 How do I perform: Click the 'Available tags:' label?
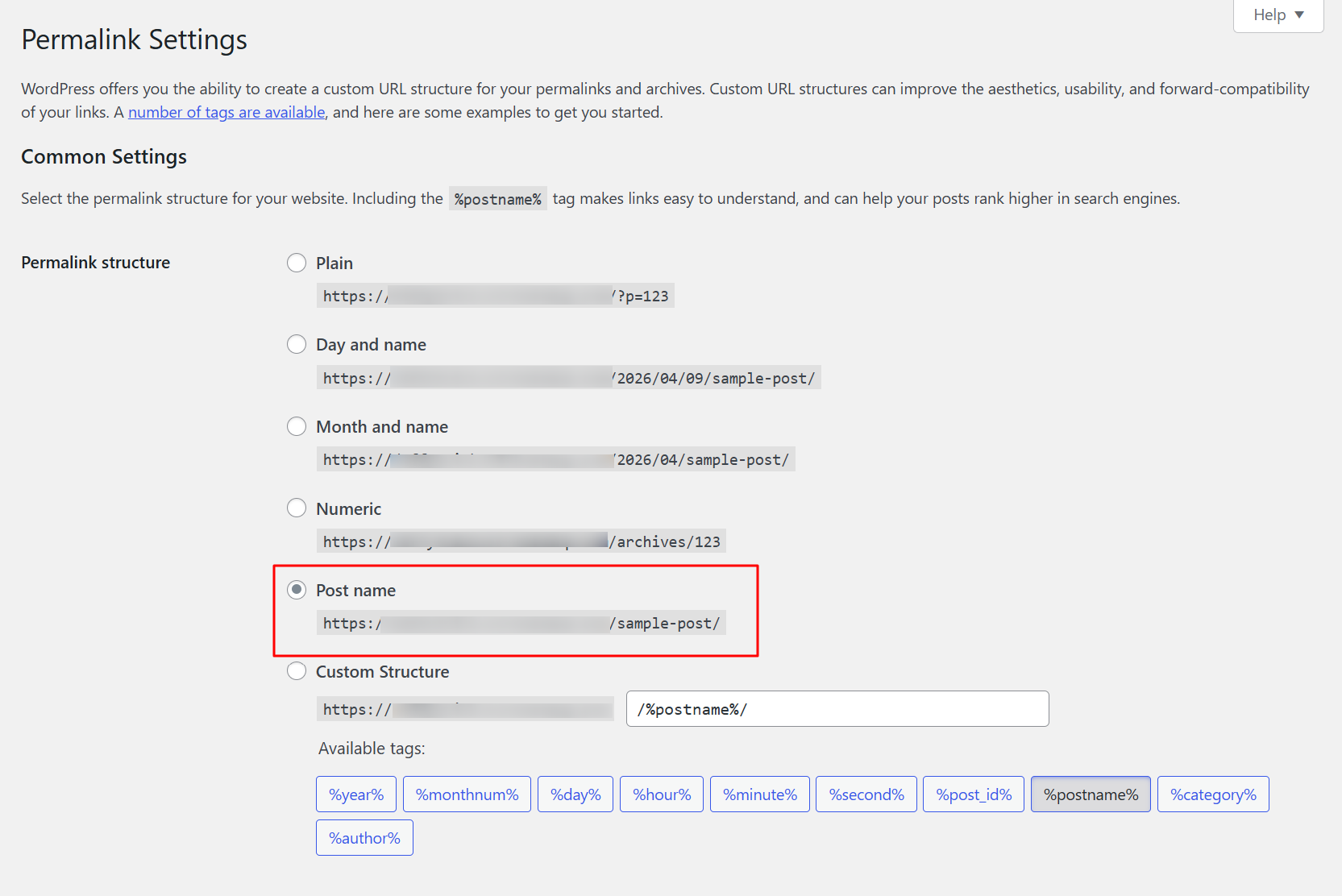click(x=372, y=749)
